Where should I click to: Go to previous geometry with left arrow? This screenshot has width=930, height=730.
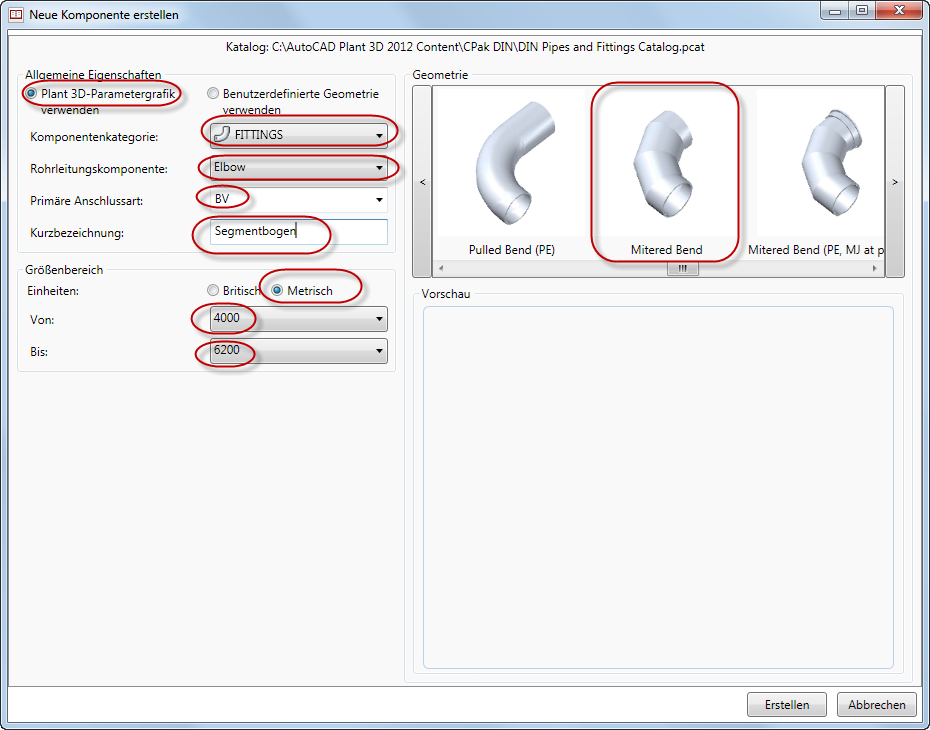422,181
